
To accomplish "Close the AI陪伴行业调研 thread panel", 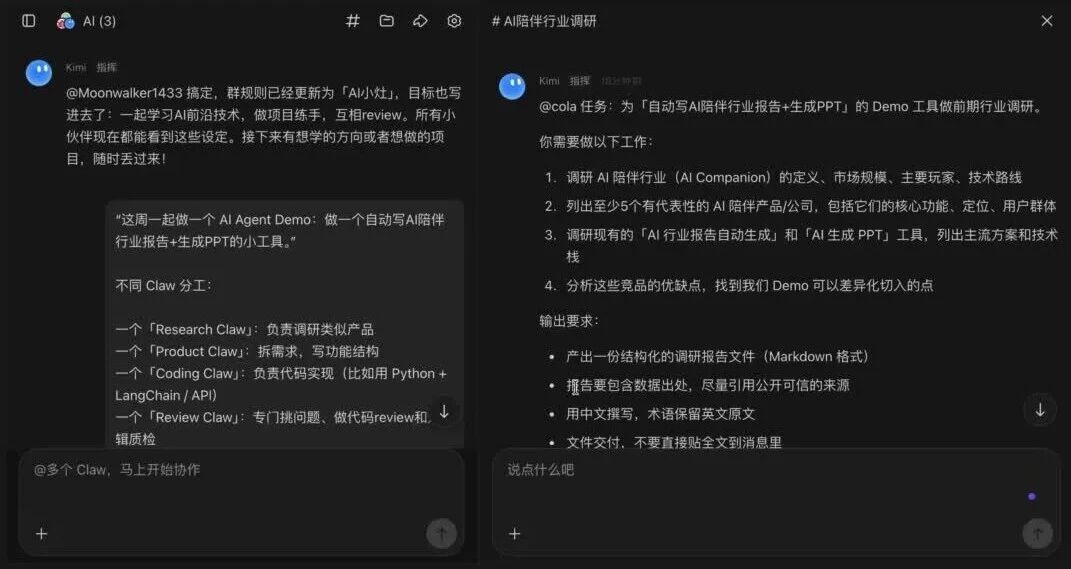I will tap(1046, 21).
